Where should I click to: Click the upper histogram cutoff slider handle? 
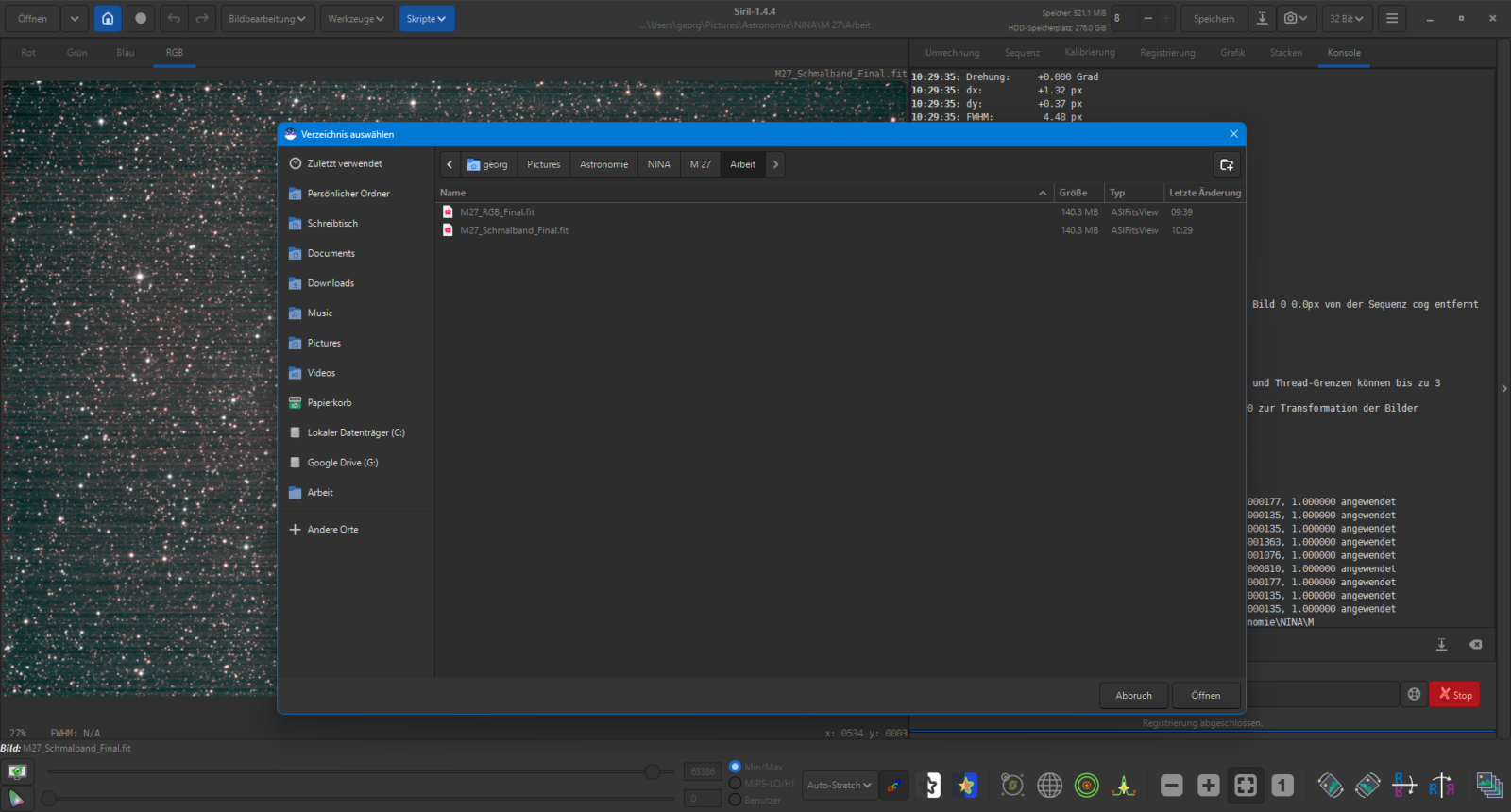[x=652, y=772]
